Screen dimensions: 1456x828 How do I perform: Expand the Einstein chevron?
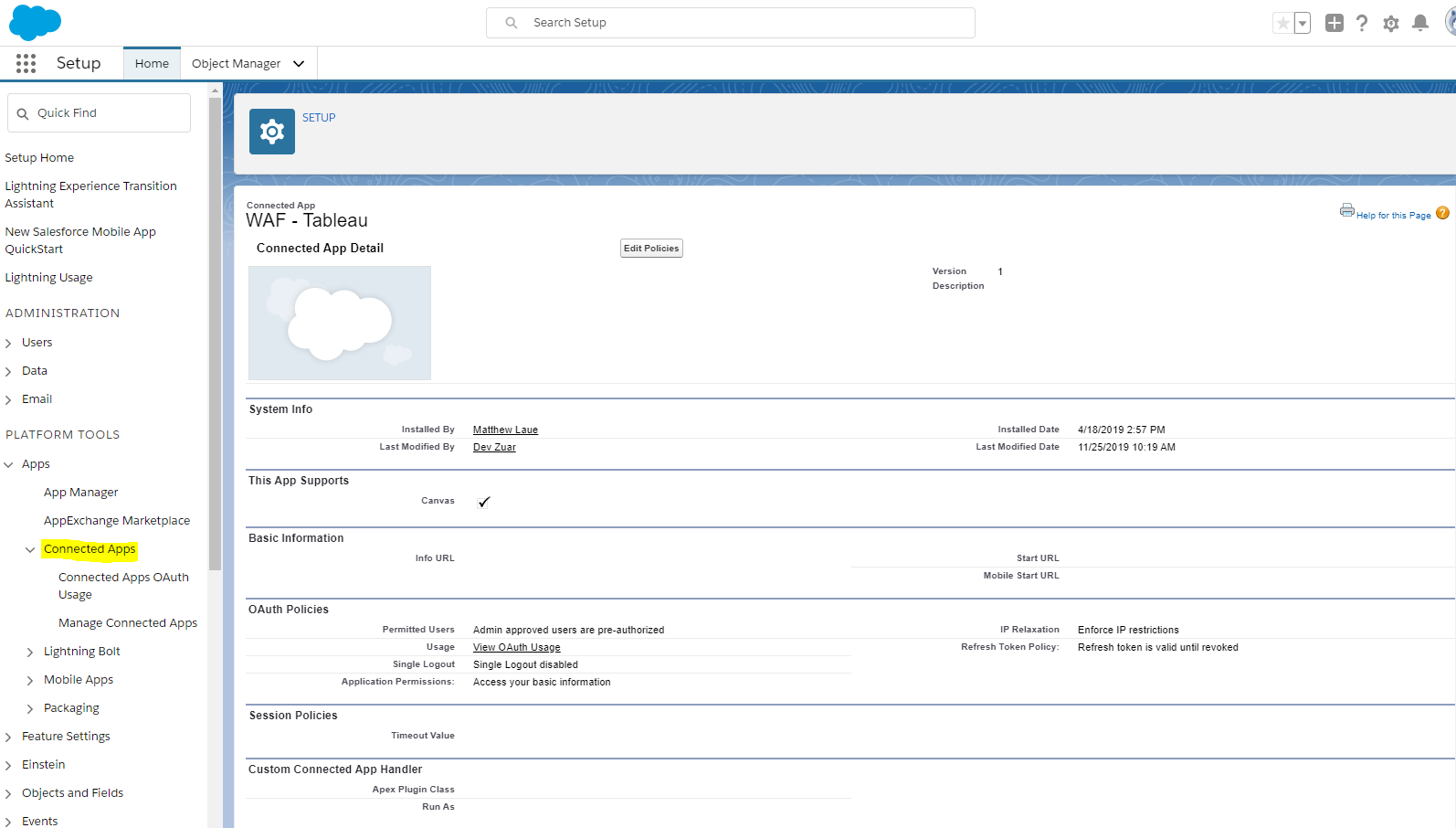point(9,766)
